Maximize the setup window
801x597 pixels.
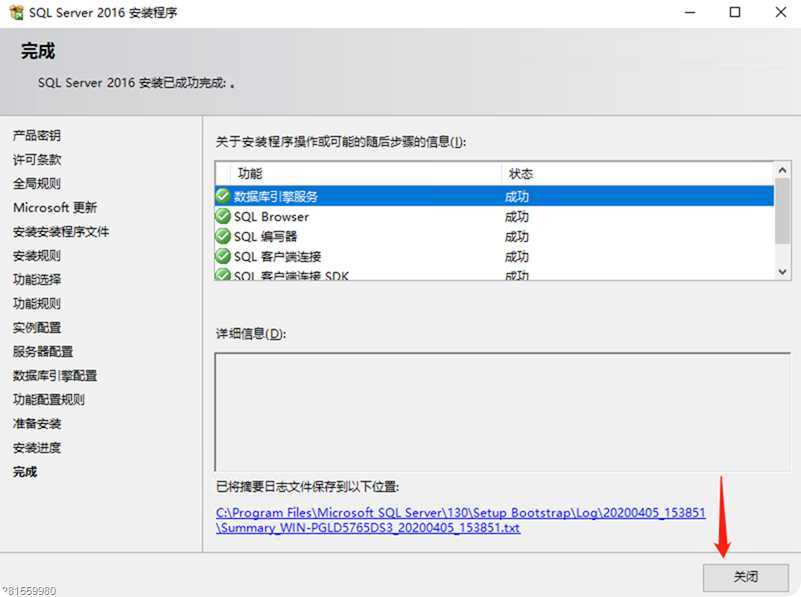(x=735, y=12)
